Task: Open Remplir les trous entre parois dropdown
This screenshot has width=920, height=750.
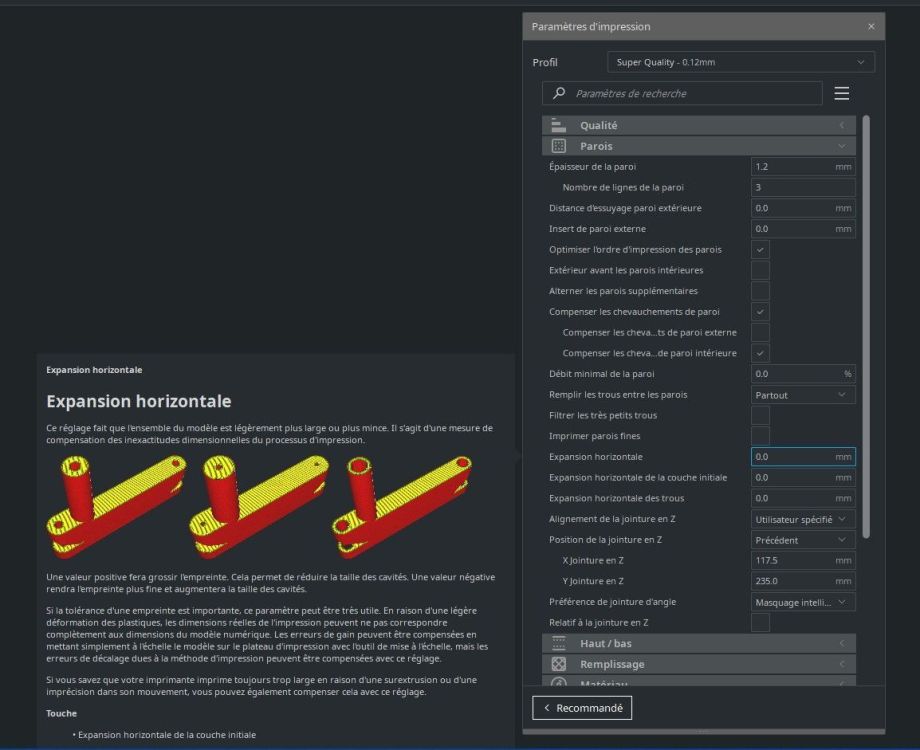Action: click(x=803, y=395)
